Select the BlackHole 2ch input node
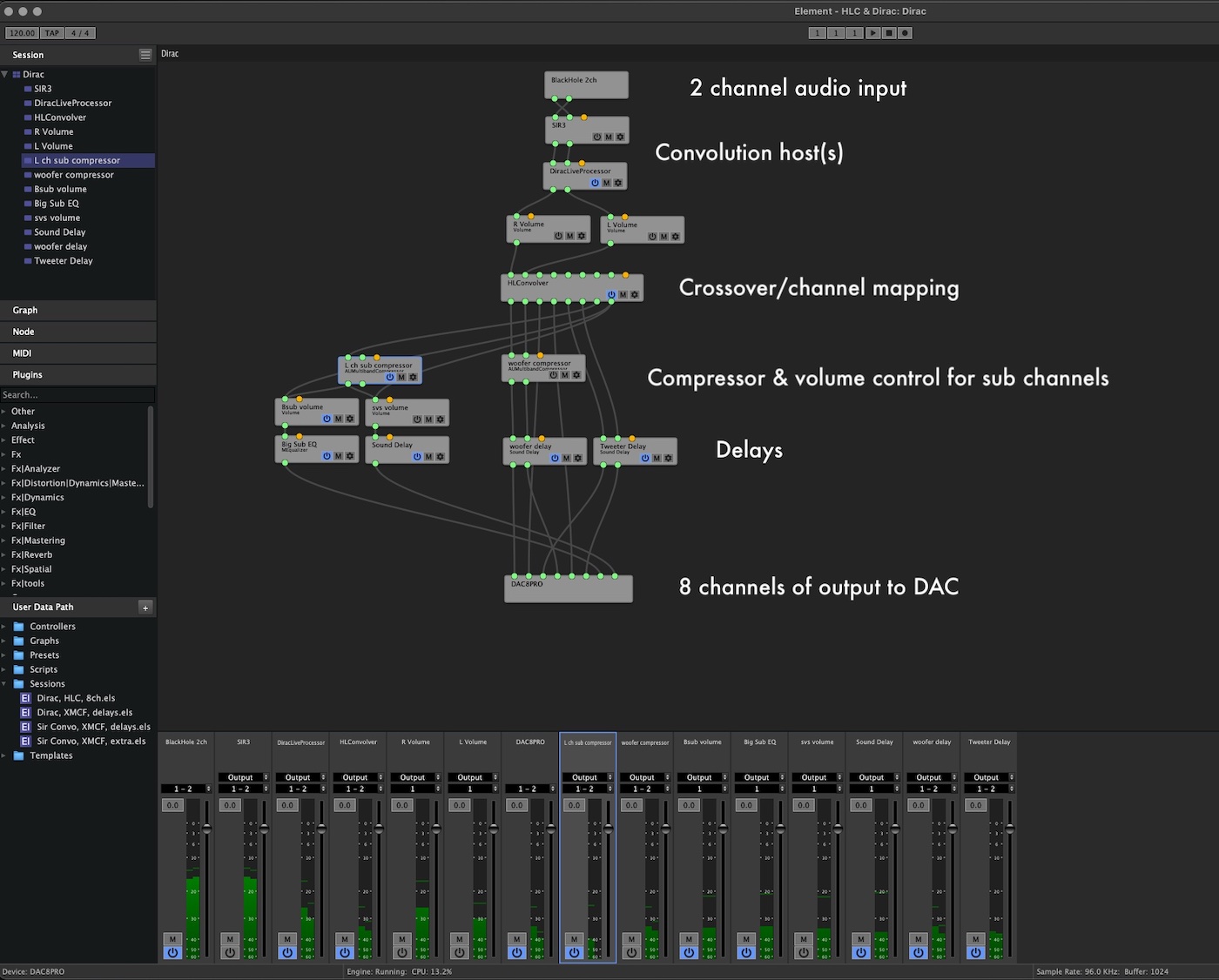 click(x=586, y=85)
